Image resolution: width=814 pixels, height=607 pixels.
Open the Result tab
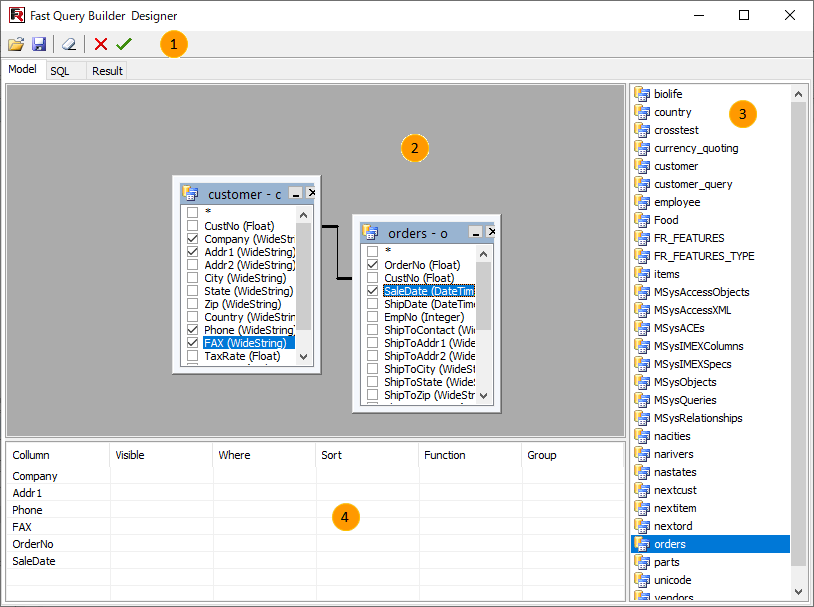(x=107, y=71)
